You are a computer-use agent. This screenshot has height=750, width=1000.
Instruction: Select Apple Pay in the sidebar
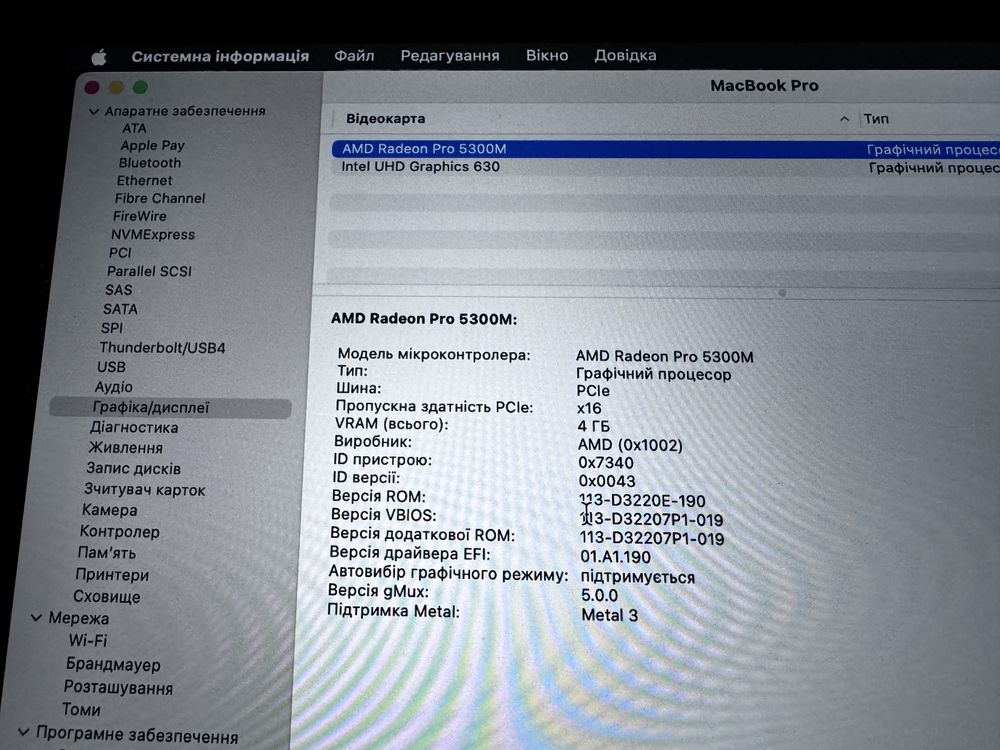click(152, 145)
